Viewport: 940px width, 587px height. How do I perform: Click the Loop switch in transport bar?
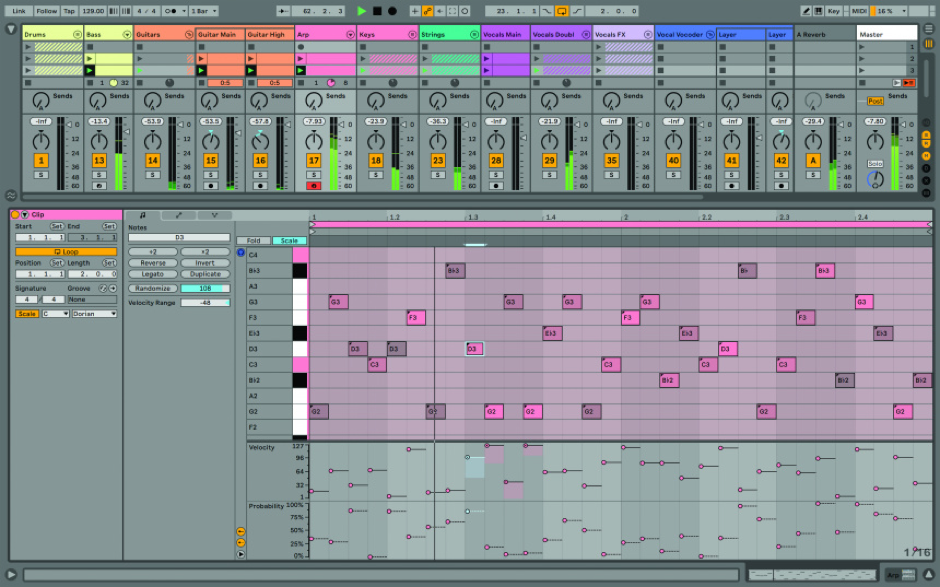click(x=561, y=11)
